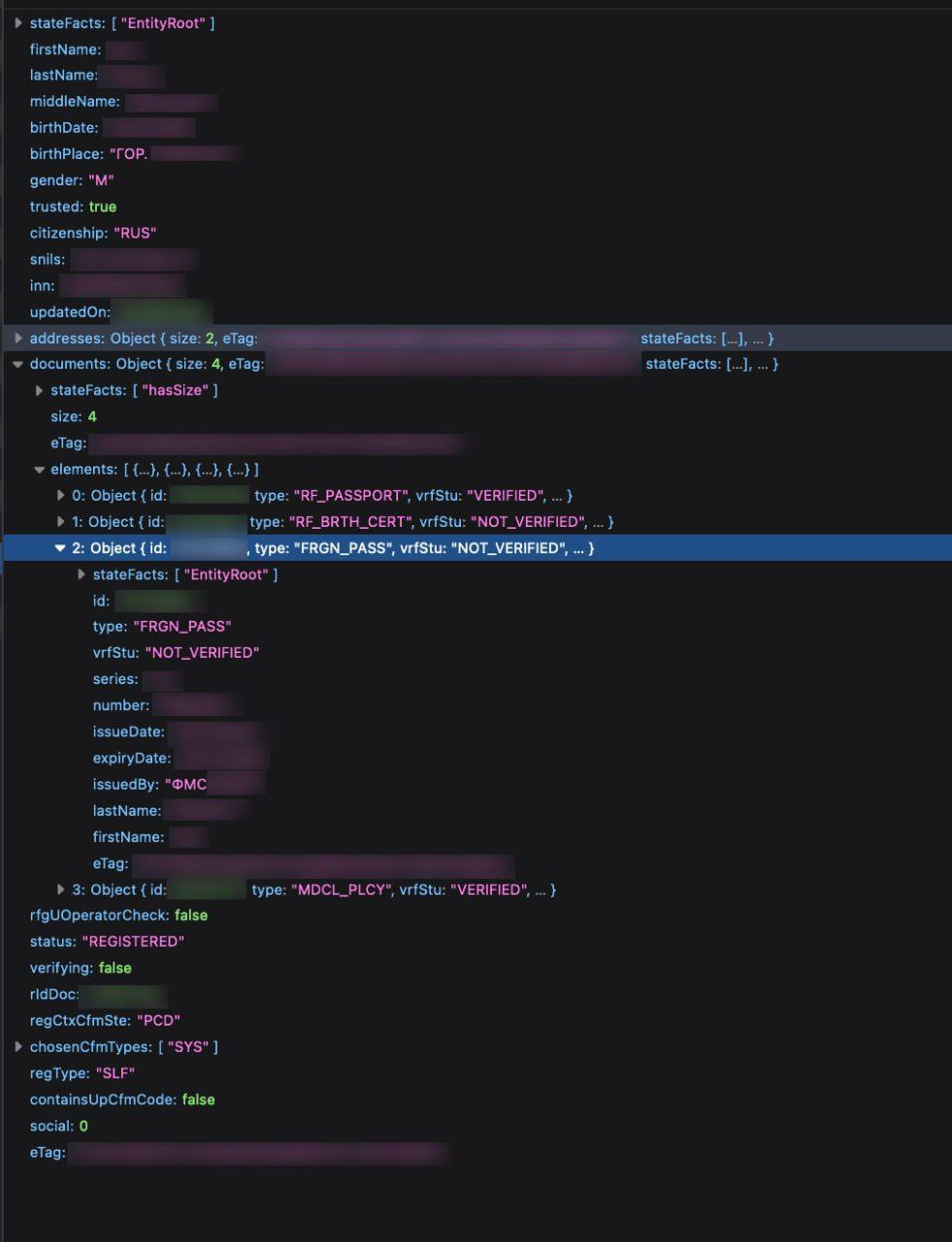952x1242 pixels.
Task: Click the vrfStu "NOT_VERIFIED" property under id
Action: [x=176, y=653]
